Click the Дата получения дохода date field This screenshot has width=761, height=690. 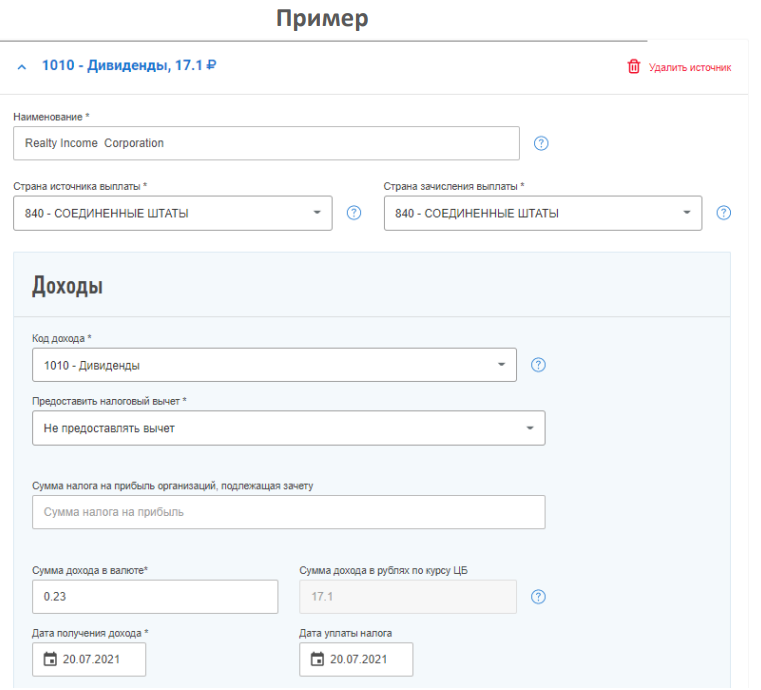click(x=89, y=659)
